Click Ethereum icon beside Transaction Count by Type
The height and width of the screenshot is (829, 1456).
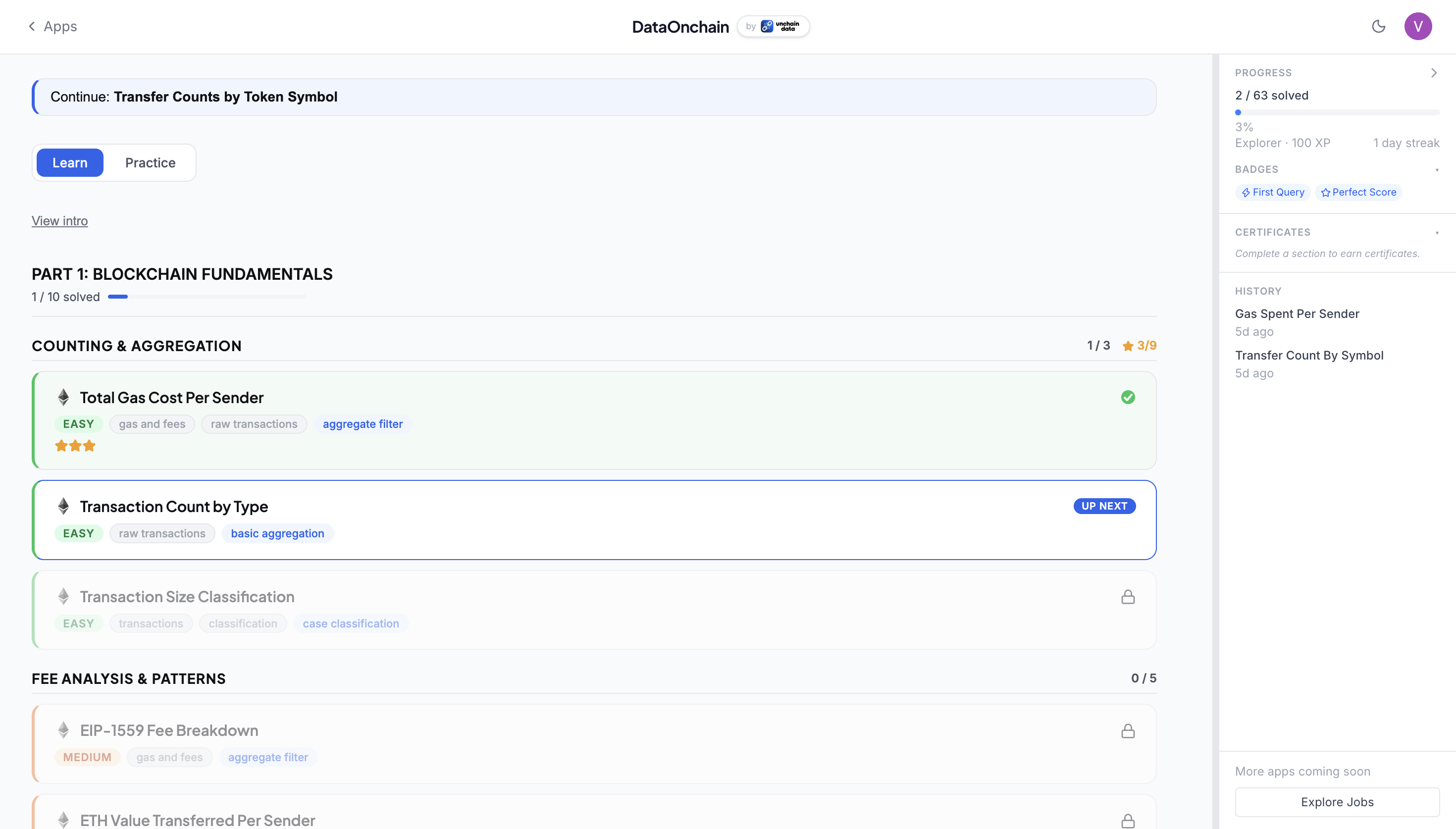tap(64, 506)
